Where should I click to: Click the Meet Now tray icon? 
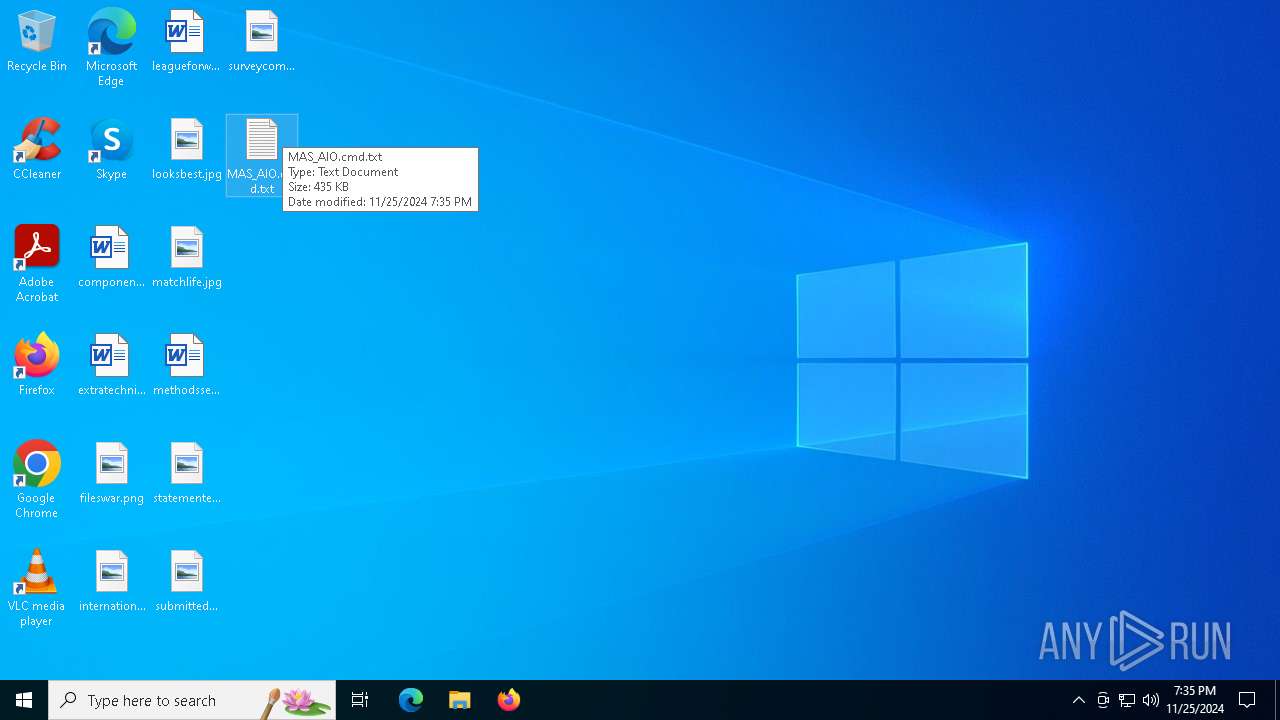pyautogui.click(x=1103, y=700)
